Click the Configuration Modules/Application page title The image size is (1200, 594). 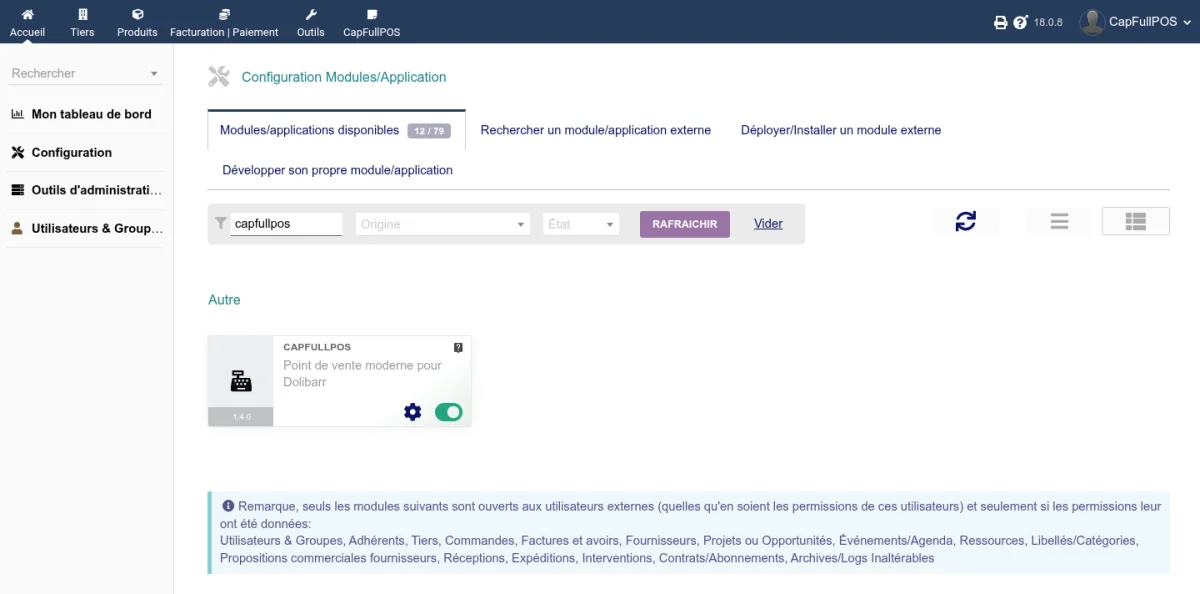344,77
